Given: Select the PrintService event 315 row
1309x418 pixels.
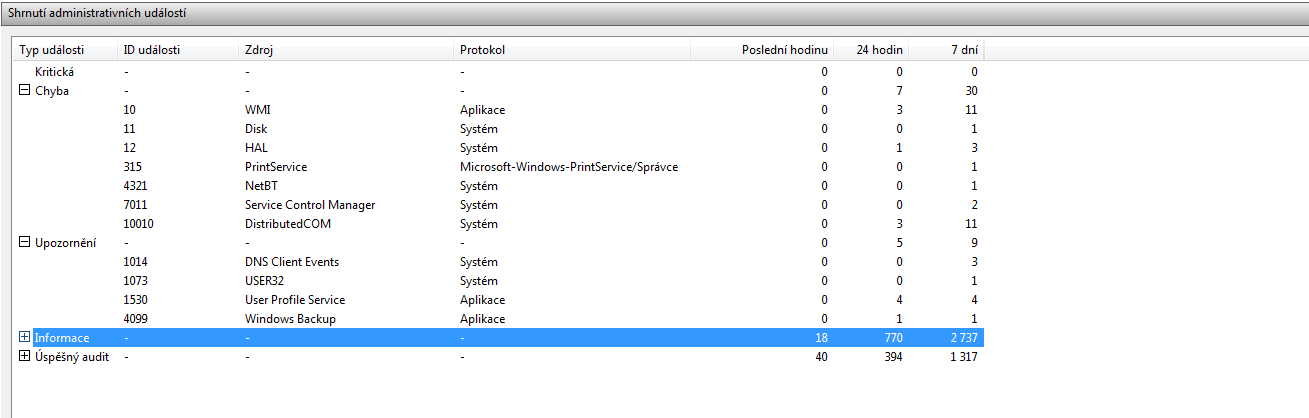Looking at the screenshot, I should click(275, 167).
